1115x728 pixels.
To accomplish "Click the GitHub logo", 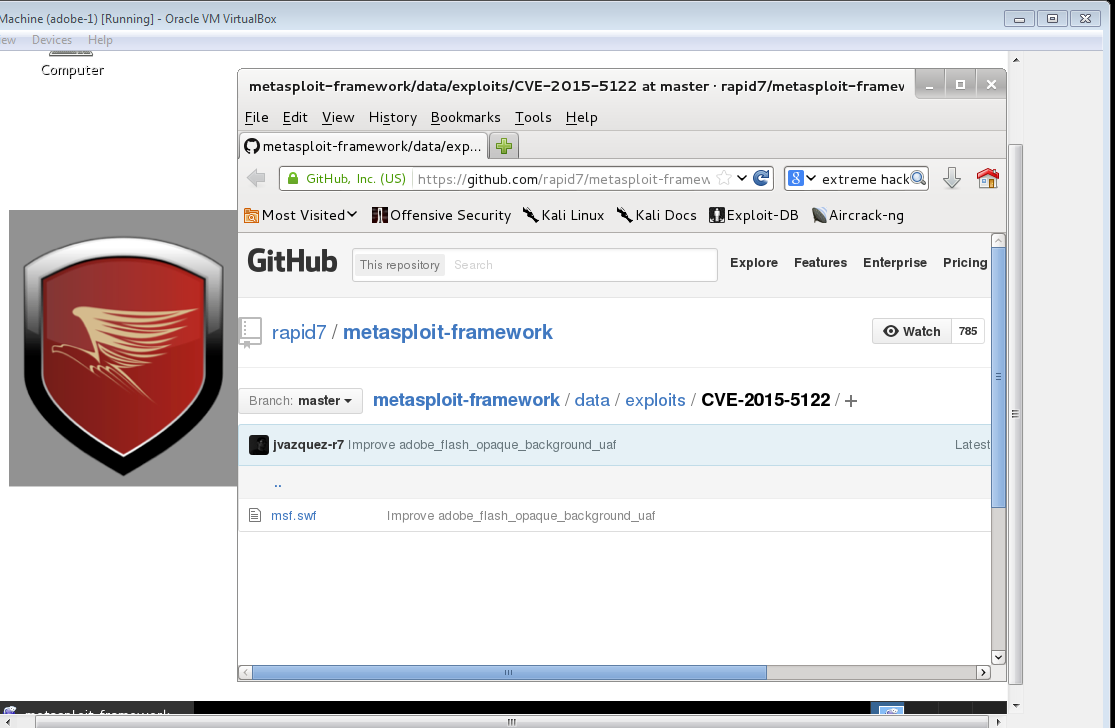I will pyautogui.click(x=292, y=261).
